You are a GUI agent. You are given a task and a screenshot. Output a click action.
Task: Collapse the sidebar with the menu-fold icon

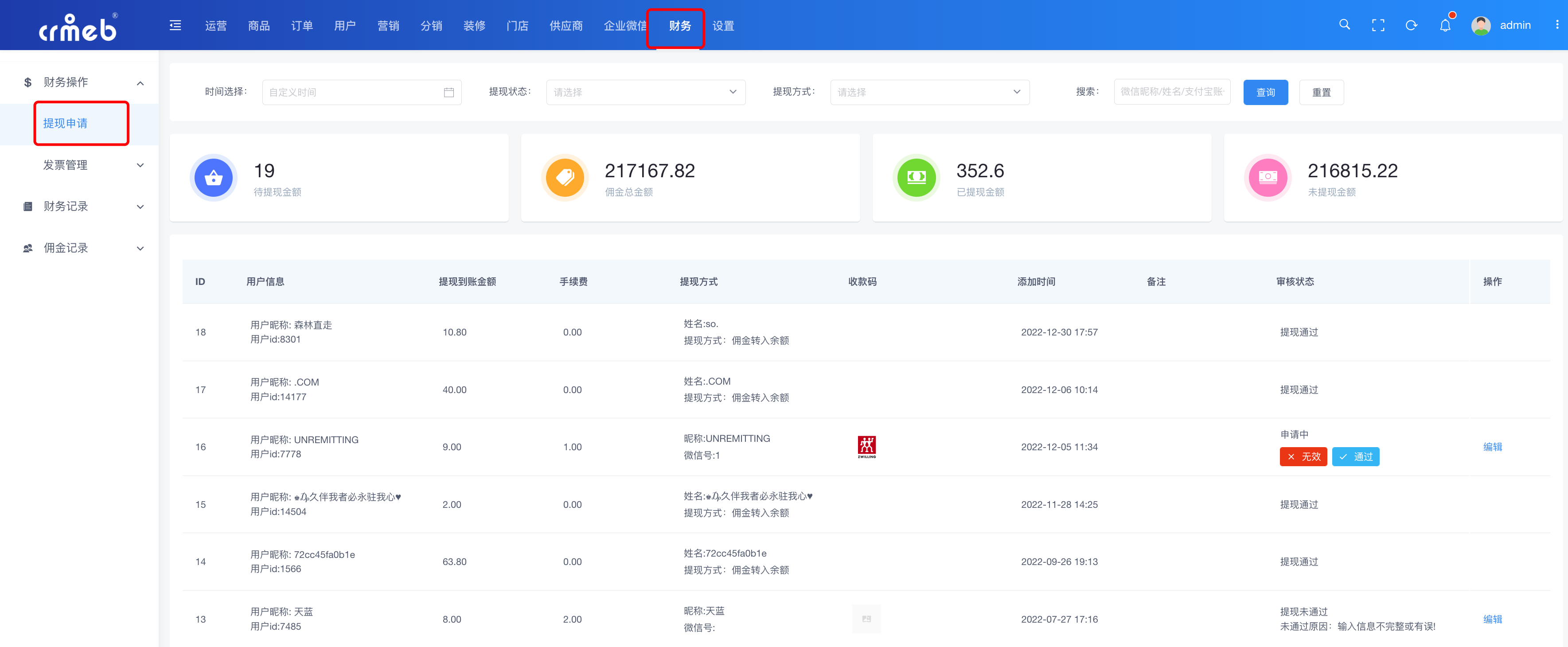[x=176, y=25]
